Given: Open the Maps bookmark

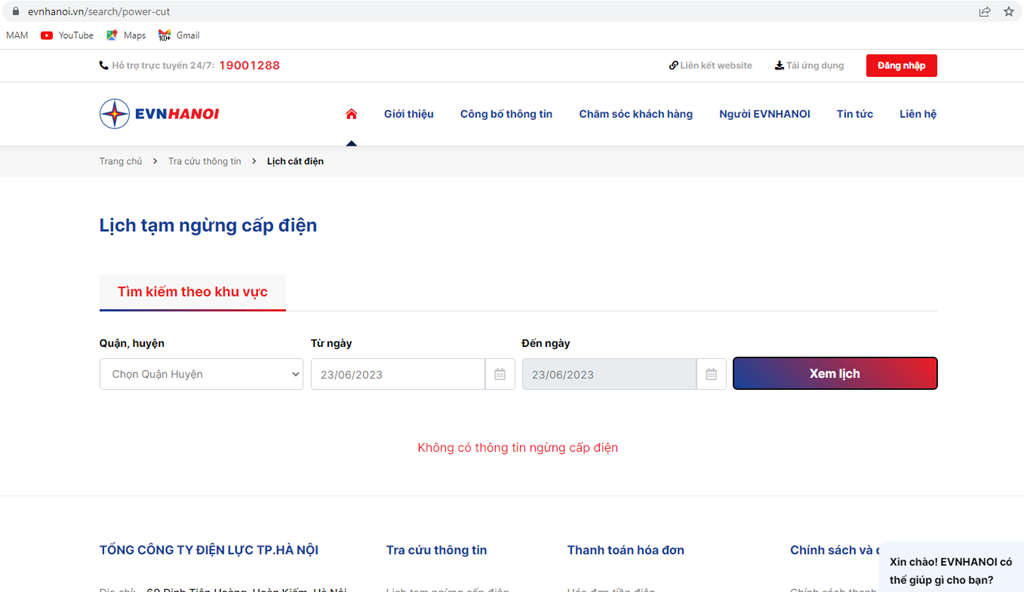Looking at the screenshot, I should point(126,35).
